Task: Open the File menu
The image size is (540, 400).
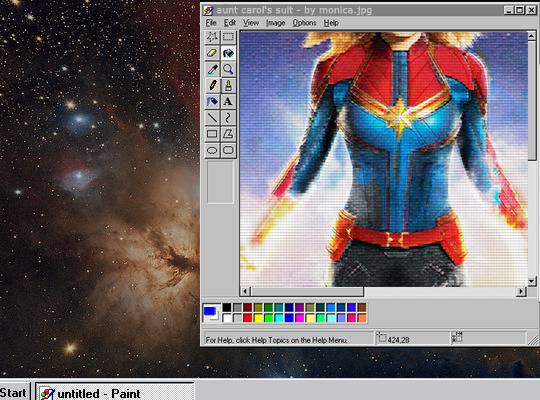Action: 211,23
